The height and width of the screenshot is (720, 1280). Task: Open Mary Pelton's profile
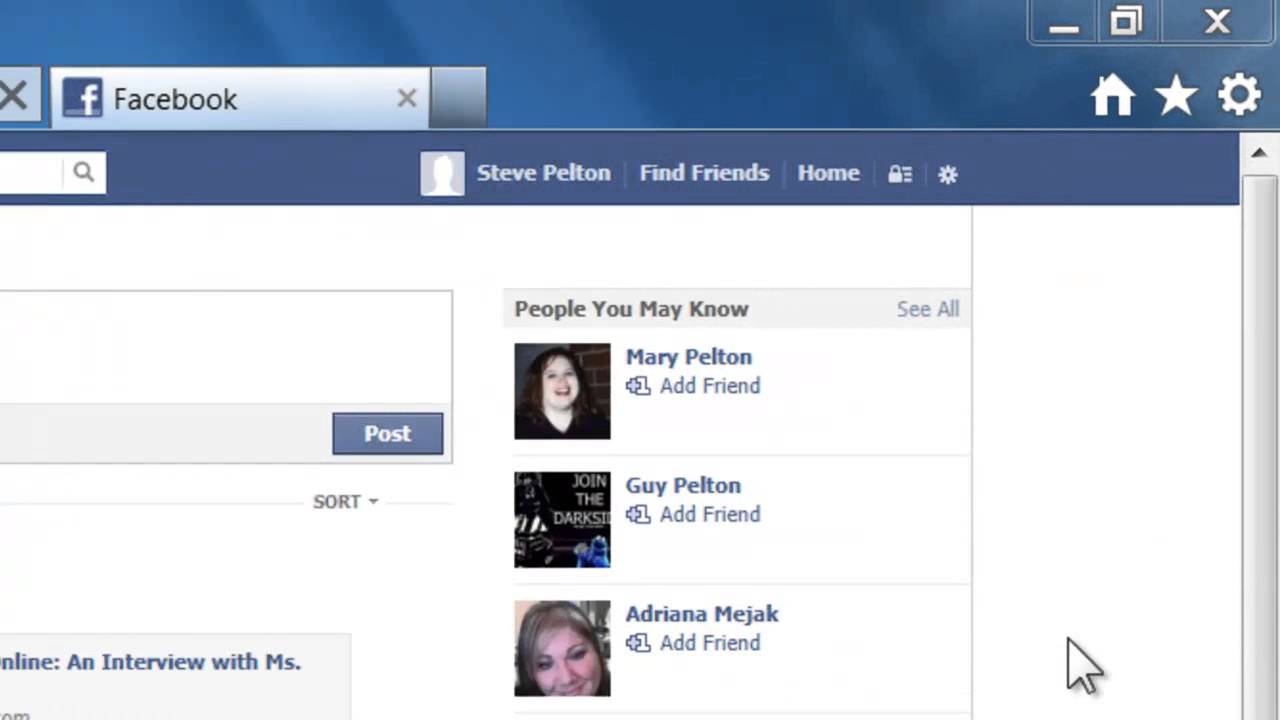click(688, 357)
